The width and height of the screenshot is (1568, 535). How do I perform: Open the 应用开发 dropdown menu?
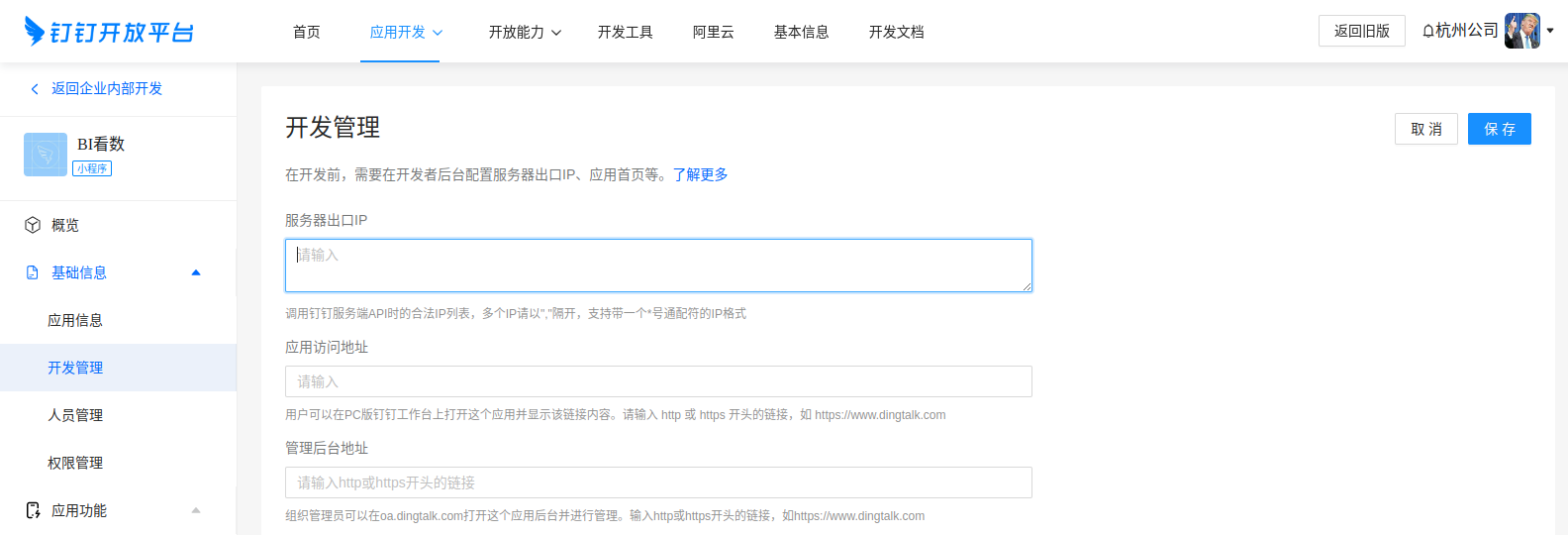click(x=406, y=32)
